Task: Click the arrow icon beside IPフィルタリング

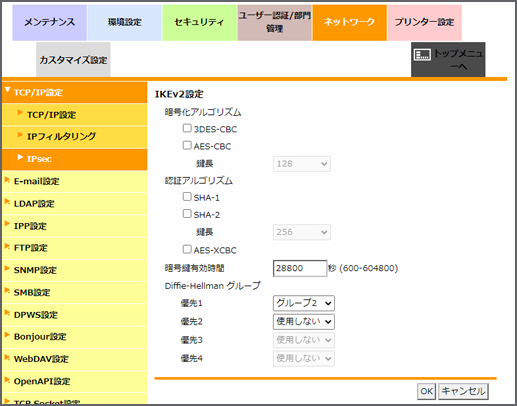Action: click(x=20, y=135)
